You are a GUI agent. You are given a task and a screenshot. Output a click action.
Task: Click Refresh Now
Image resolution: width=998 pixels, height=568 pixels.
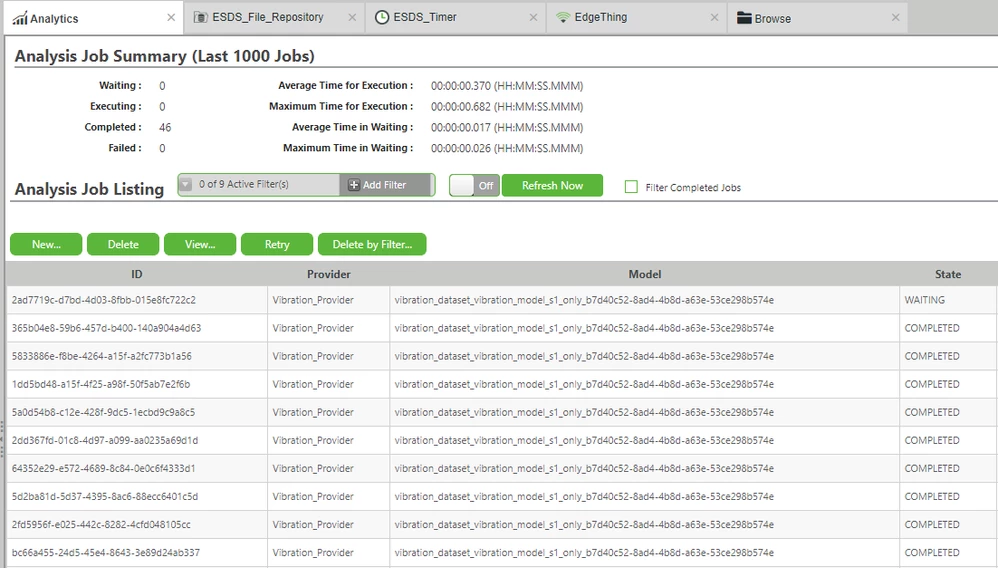pyautogui.click(x=552, y=185)
